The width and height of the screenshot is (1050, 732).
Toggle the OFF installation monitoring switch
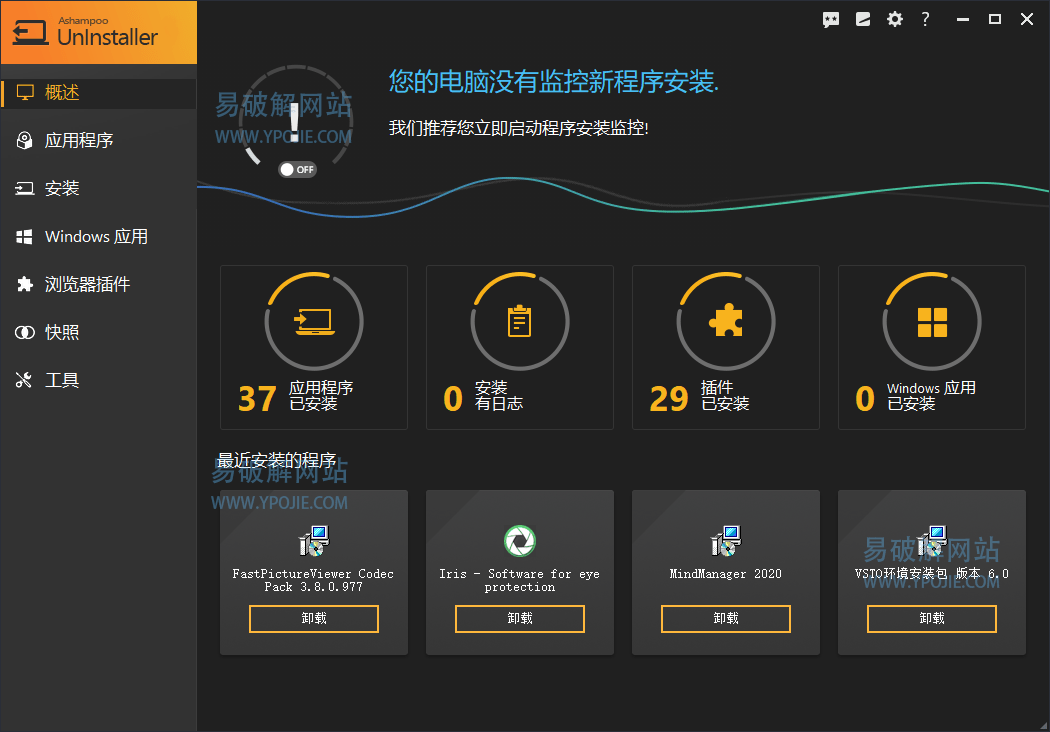(297, 169)
